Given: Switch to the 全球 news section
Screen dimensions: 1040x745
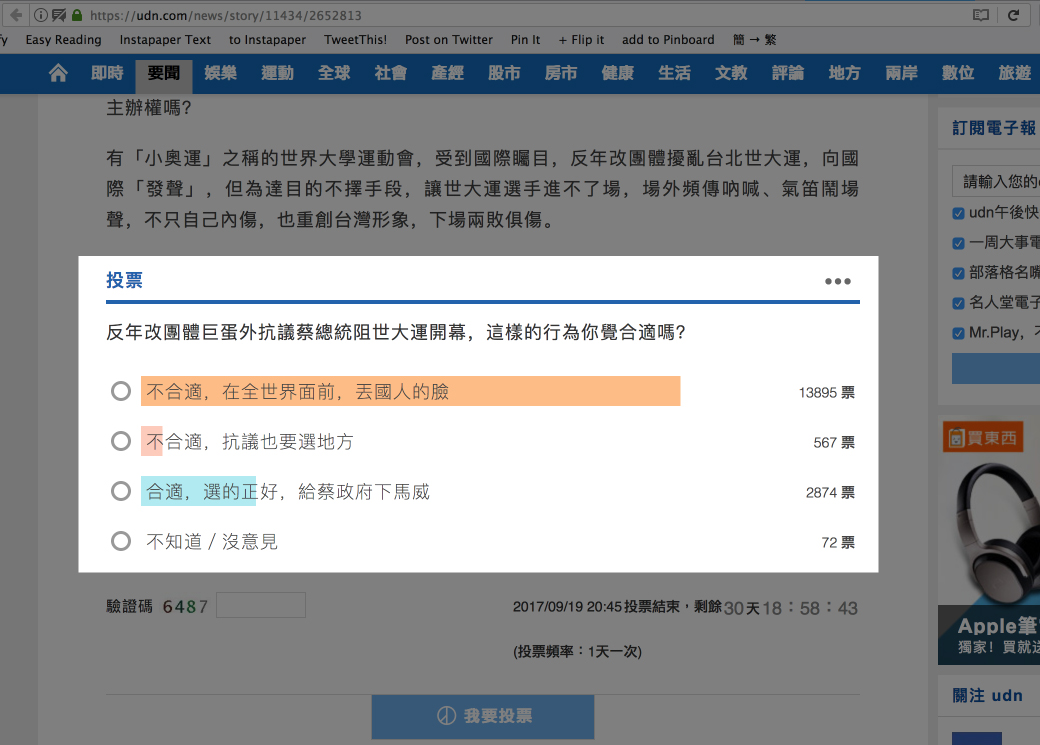Looking at the screenshot, I should (x=334, y=73).
